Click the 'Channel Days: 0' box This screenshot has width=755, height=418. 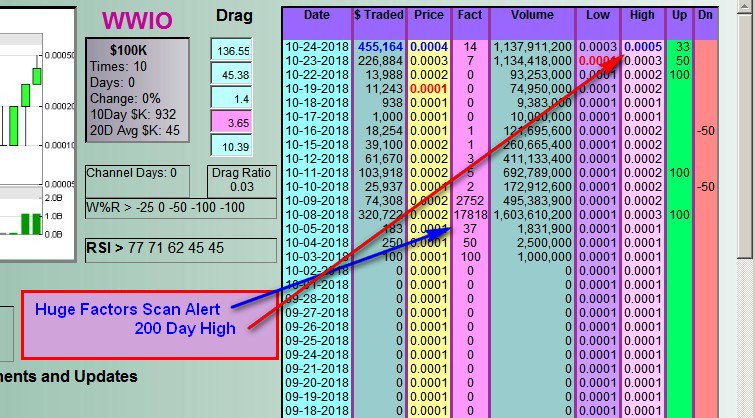[x=137, y=181]
